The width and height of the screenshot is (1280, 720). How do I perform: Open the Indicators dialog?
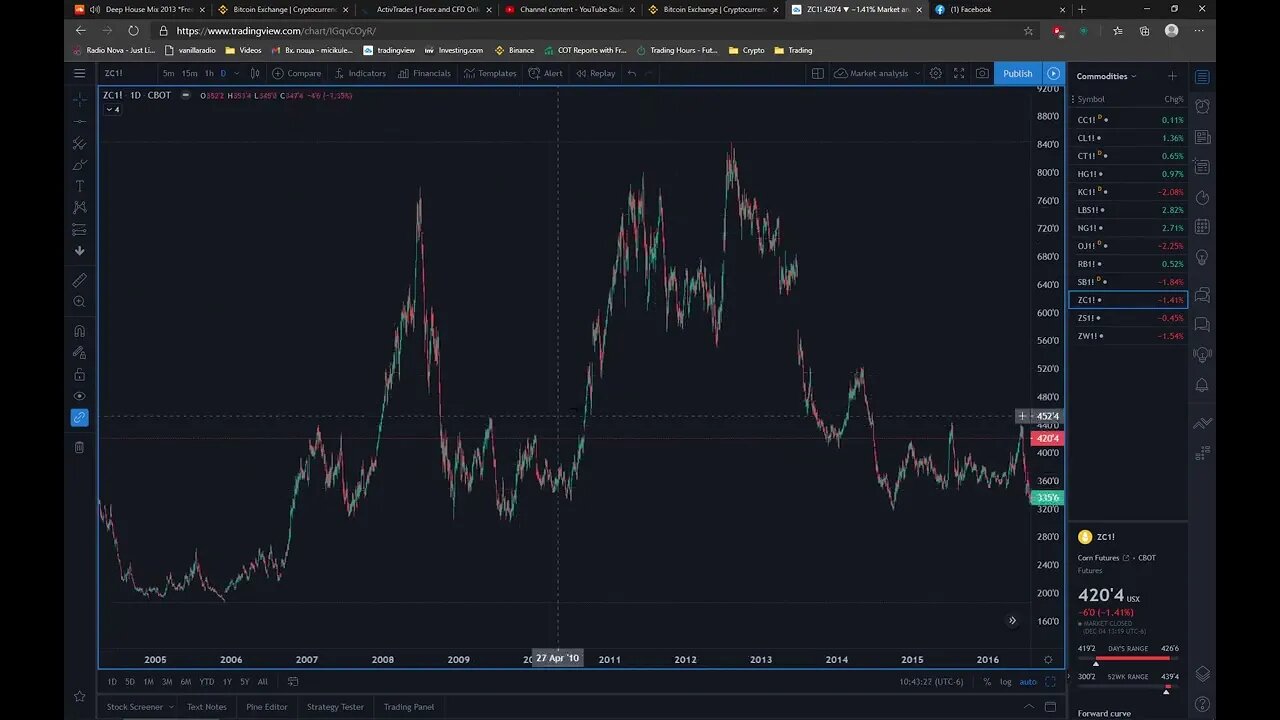(x=360, y=73)
